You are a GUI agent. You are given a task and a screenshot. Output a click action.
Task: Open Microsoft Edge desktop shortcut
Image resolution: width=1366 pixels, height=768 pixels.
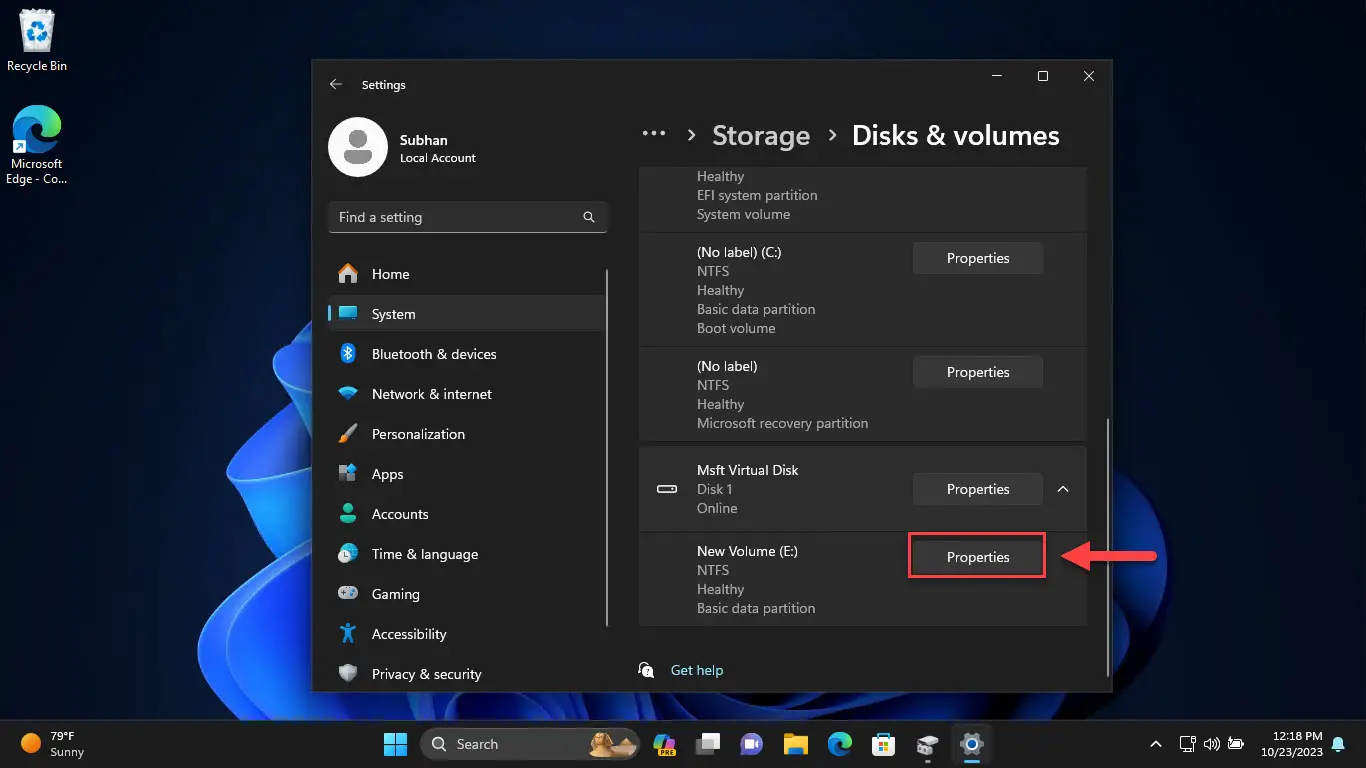(37, 146)
